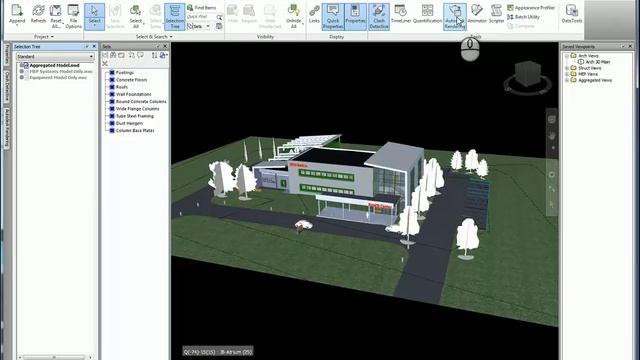Screen dimensions: 640x360
Task: Click the Select All tool
Action: (x=136, y=16)
